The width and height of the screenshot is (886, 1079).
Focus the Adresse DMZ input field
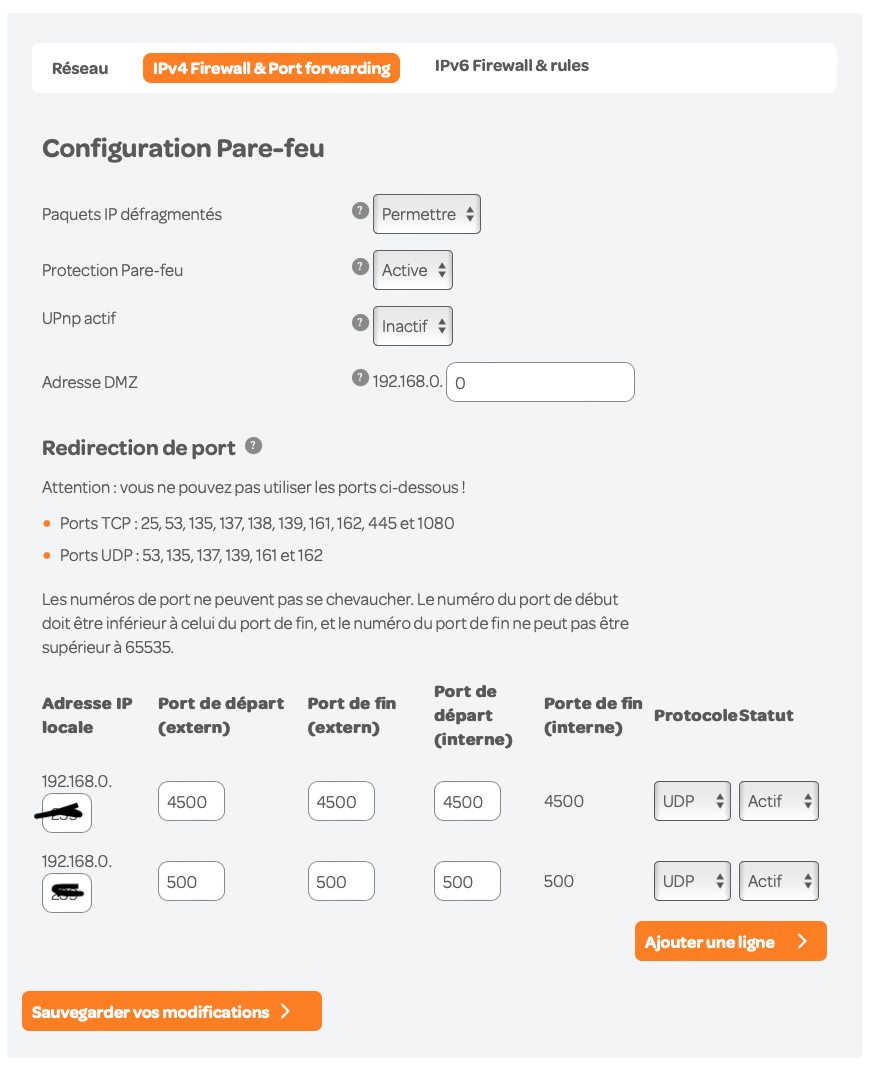click(540, 382)
